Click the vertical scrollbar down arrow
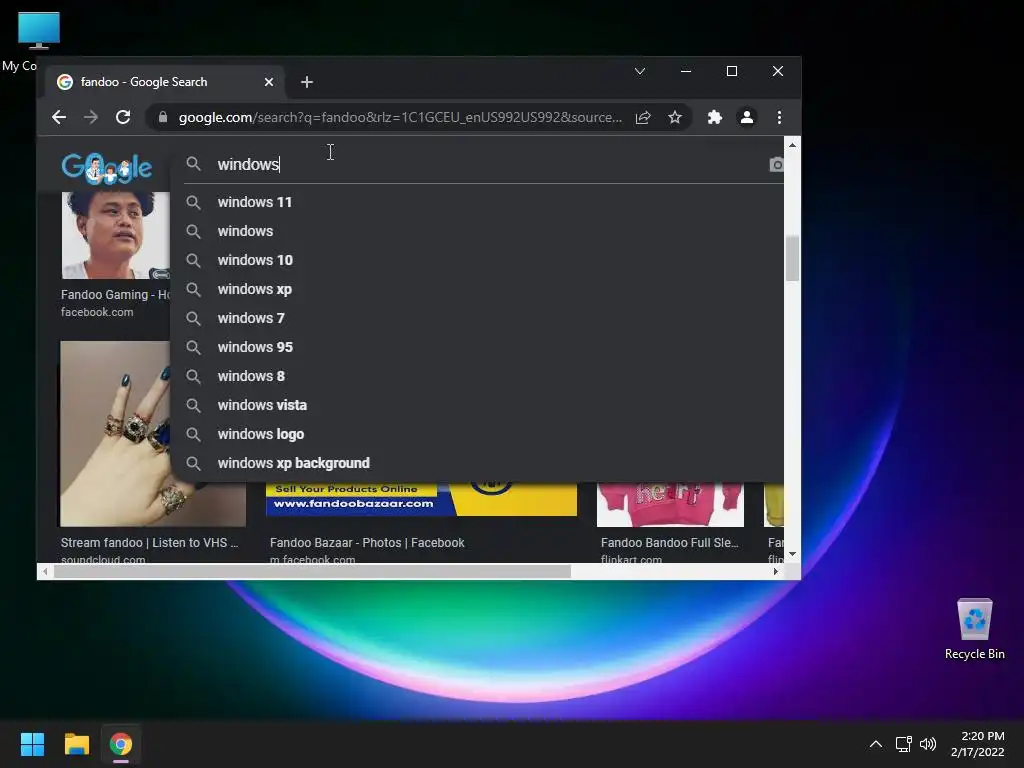 (x=792, y=554)
